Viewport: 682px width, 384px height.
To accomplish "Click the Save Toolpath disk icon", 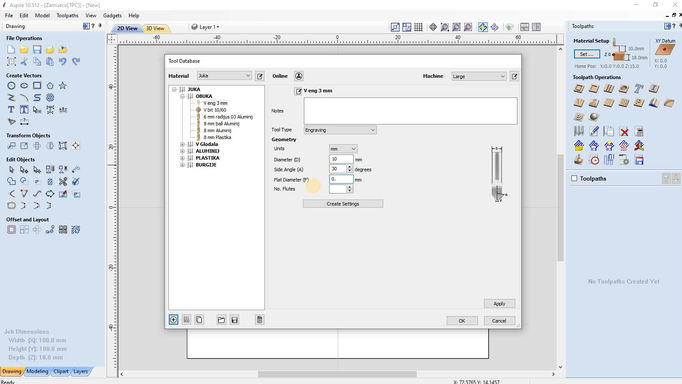I will click(x=639, y=160).
